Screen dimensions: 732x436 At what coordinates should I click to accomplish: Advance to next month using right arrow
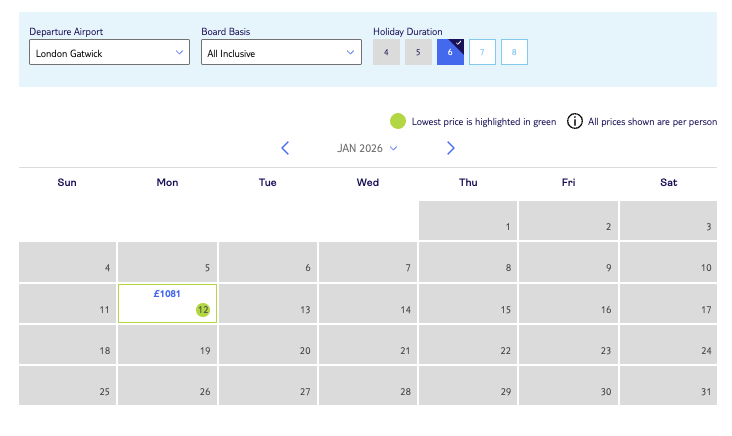(450, 148)
